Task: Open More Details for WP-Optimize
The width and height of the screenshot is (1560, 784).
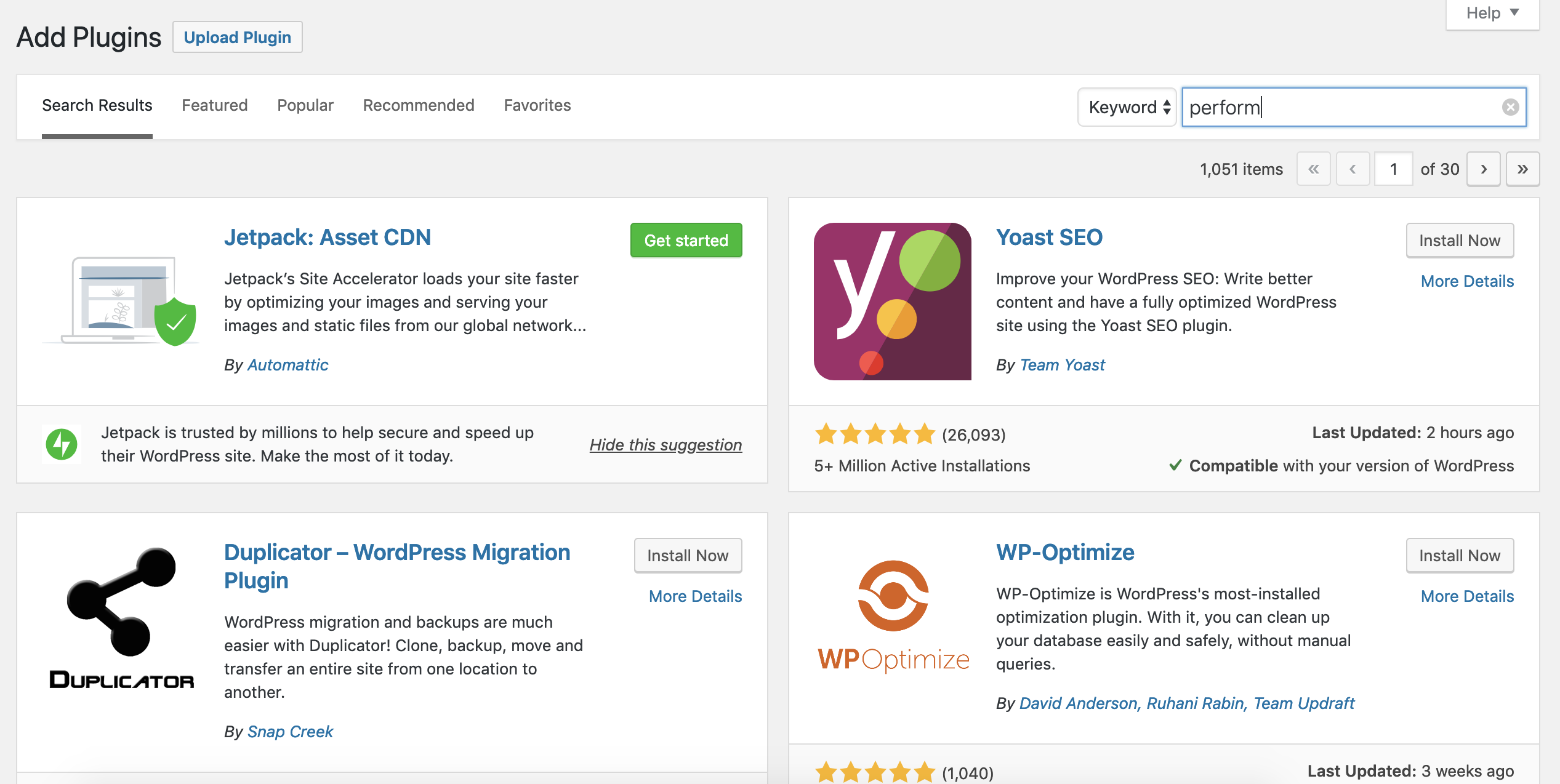Action: point(1467,596)
